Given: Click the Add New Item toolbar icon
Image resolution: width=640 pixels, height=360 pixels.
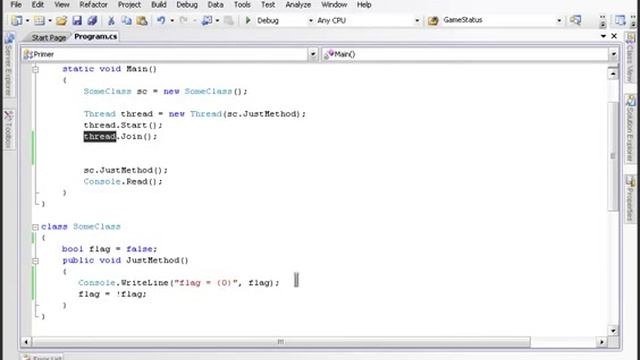Looking at the screenshot, I should point(39,20).
